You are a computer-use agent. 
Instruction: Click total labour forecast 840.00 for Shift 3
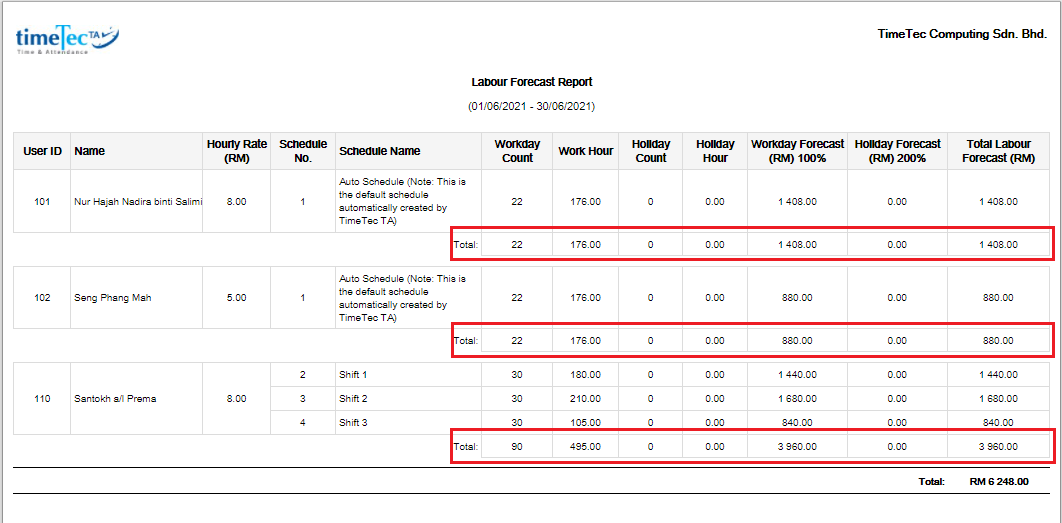998,423
